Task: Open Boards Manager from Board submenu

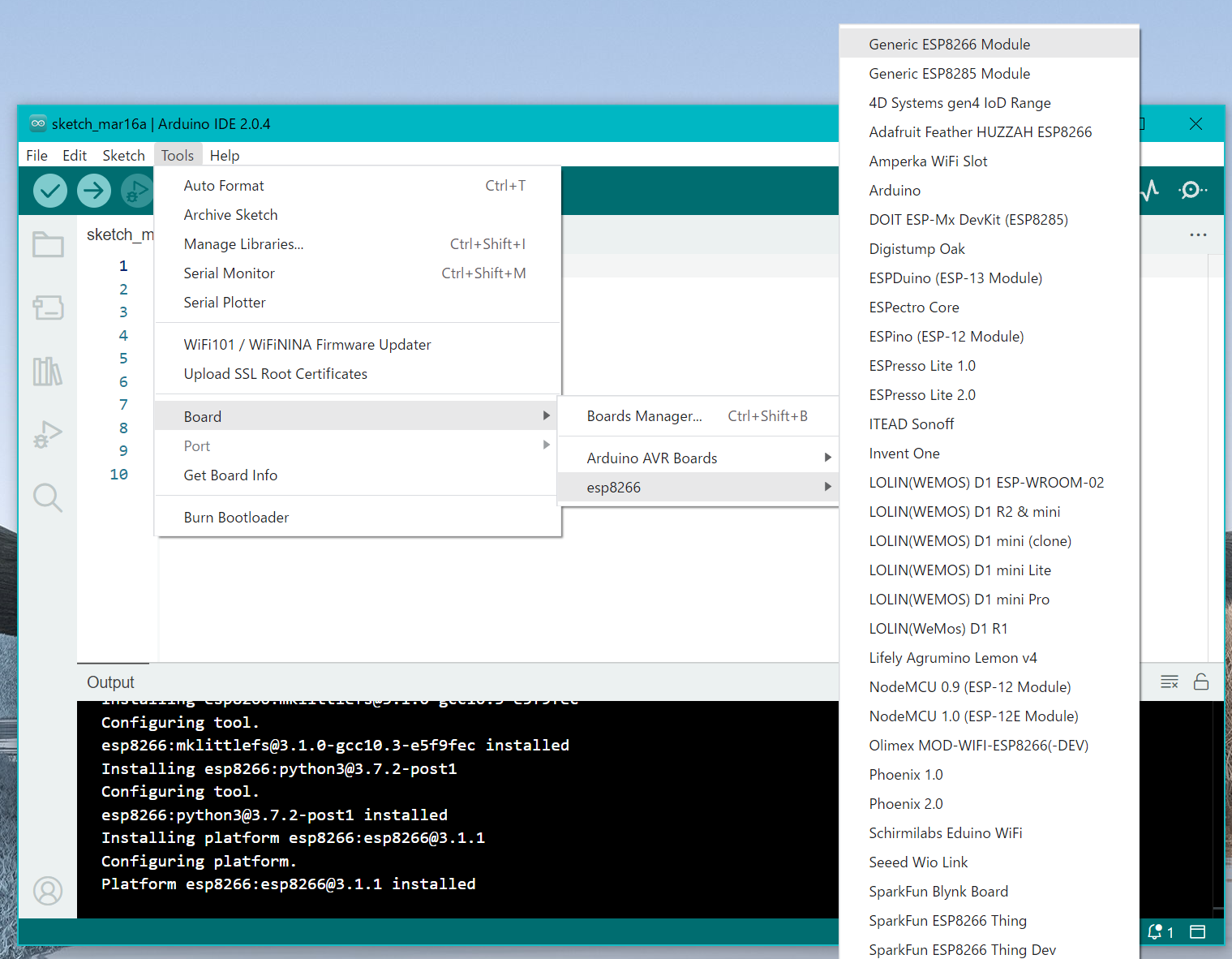Action: pyautogui.click(x=644, y=415)
